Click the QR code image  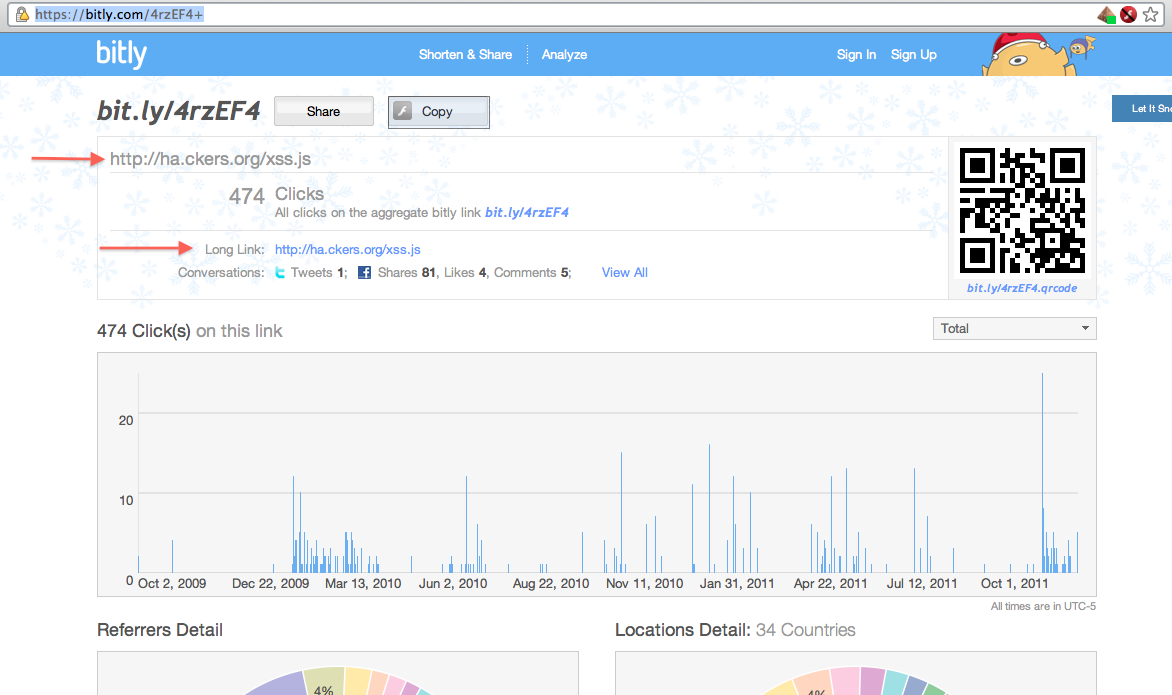(x=1022, y=210)
